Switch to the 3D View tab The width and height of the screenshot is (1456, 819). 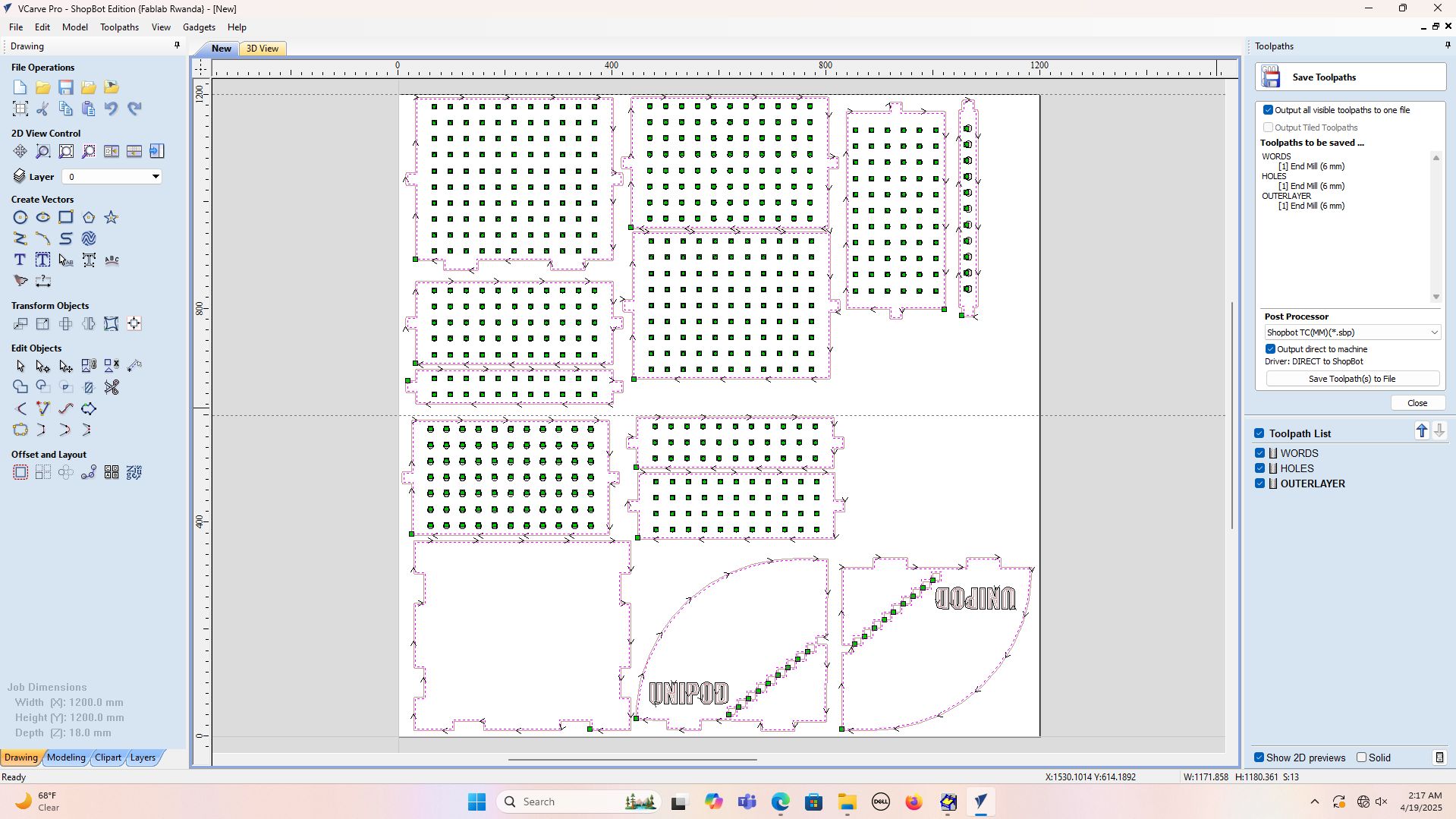click(x=263, y=49)
